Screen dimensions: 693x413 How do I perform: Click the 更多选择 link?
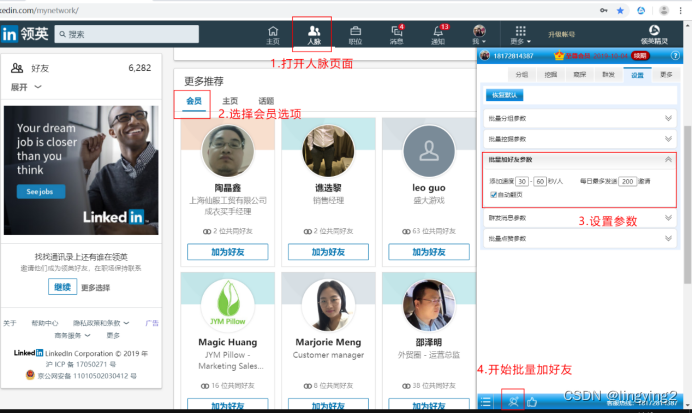[x=95, y=287]
